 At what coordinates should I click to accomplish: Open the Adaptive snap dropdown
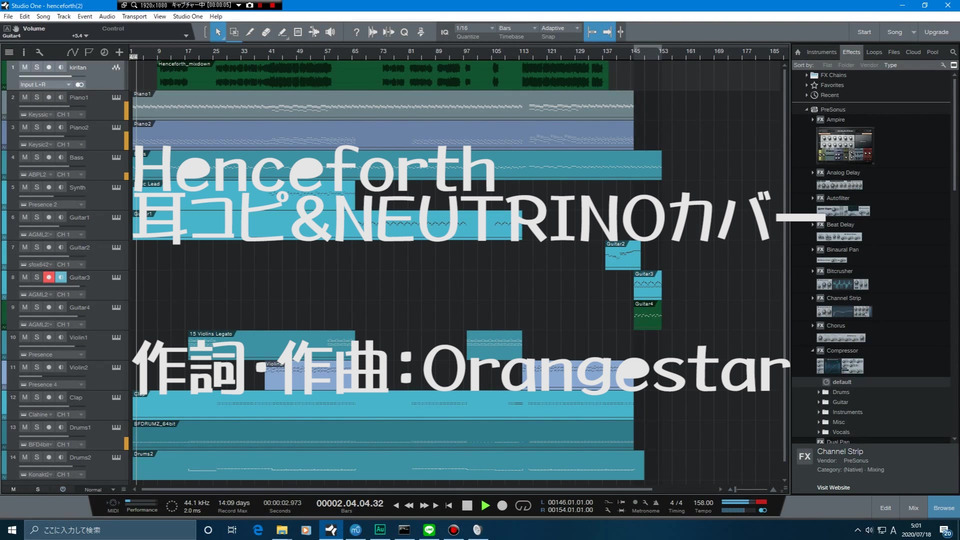coord(560,28)
